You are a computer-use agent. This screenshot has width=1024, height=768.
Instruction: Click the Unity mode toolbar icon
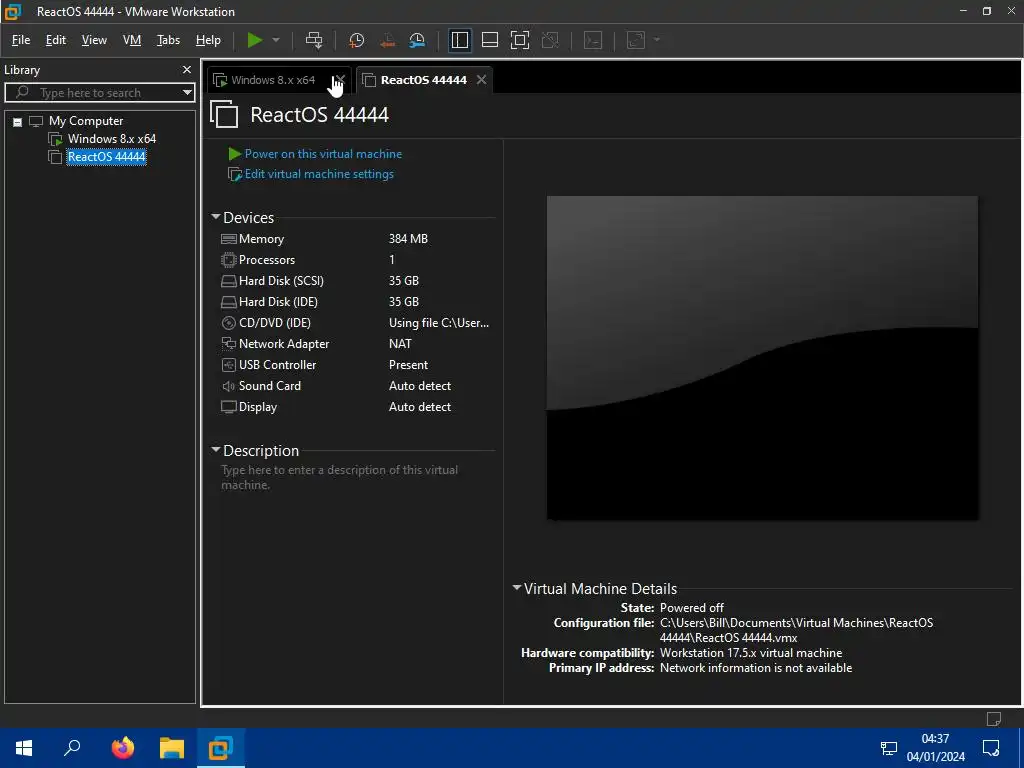pyautogui.click(x=551, y=40)
